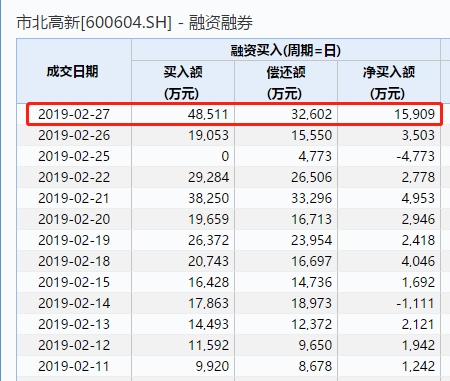Click repayment value 8,678

[315, 366]
